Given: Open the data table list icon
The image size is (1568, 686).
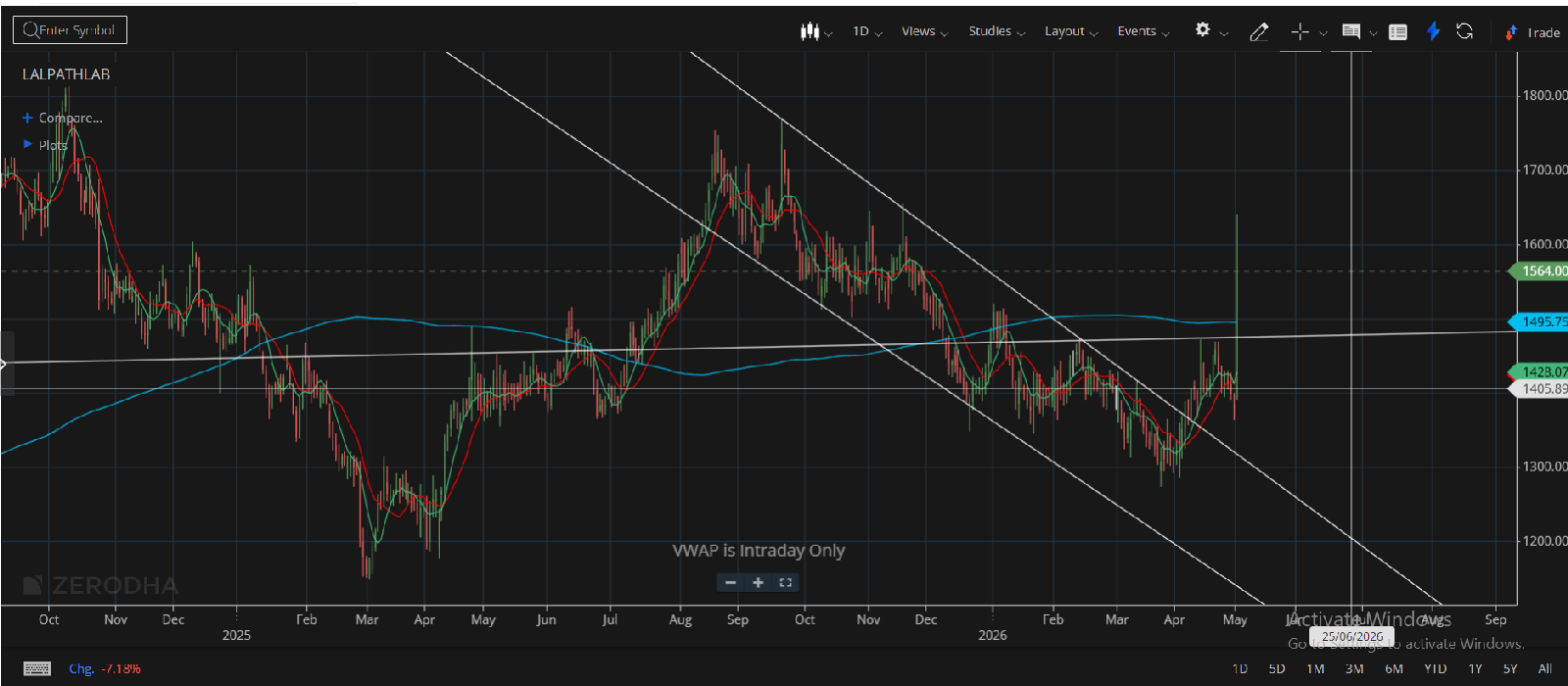Looking at the screenshot, I should pyautogui.click(x=1398, y=31).
